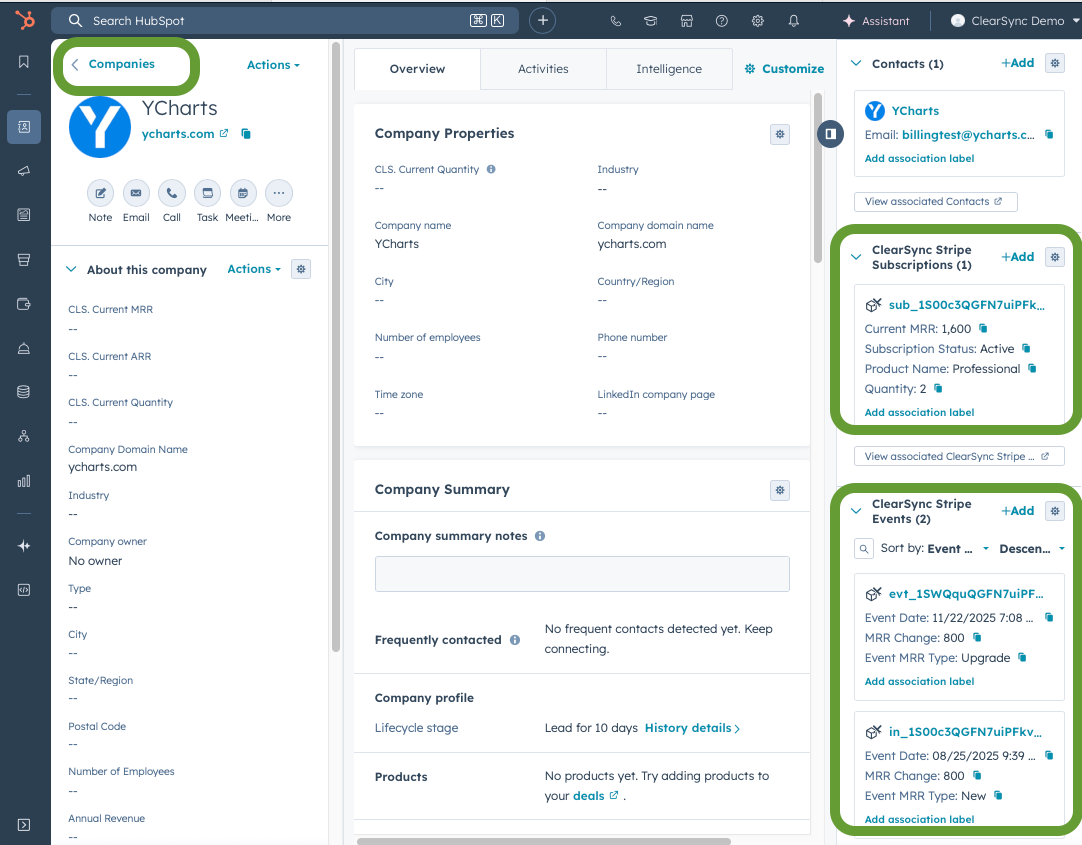Open gear settings on Company Summary card

click(x=780, y=490)
